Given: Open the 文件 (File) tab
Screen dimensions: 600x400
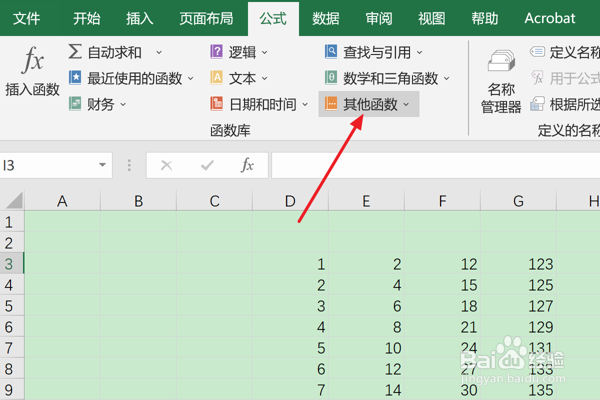Looking at the screenshot, I should click(x=26, y=18).
